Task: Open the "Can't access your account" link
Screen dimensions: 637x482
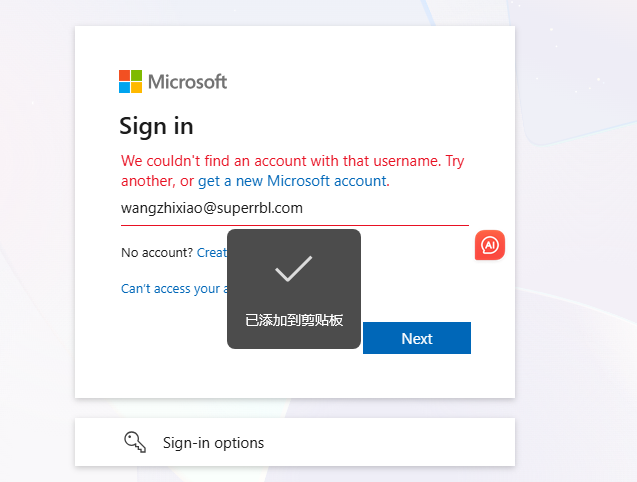Action: [x=171, y=289]
